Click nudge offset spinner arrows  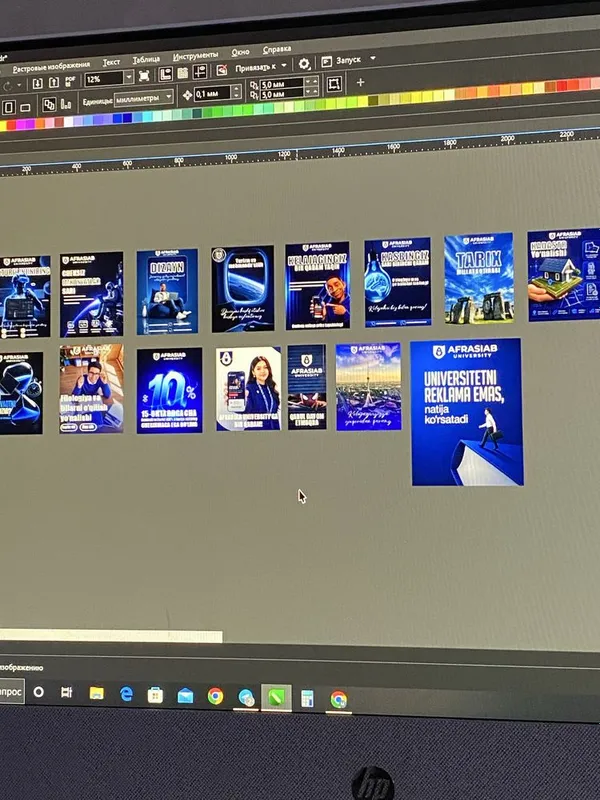tap(236, 92)
